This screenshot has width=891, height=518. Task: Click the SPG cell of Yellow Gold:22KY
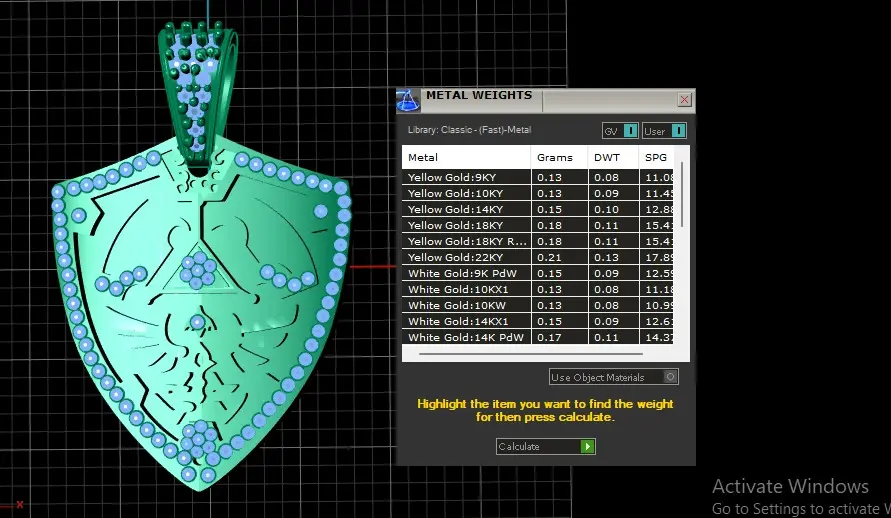[x=656, y=257]
